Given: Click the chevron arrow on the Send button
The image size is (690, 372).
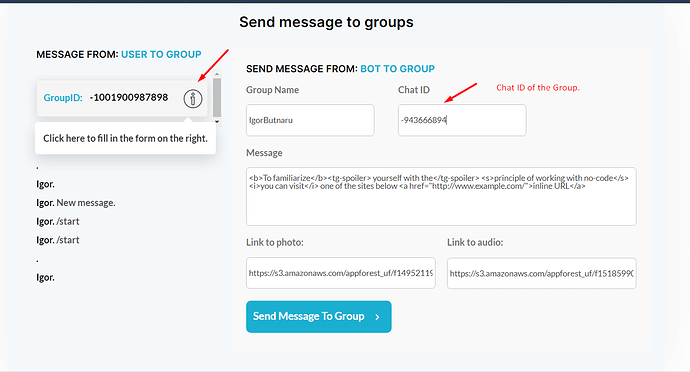Looking at the screenshot, I should (377, 317).
